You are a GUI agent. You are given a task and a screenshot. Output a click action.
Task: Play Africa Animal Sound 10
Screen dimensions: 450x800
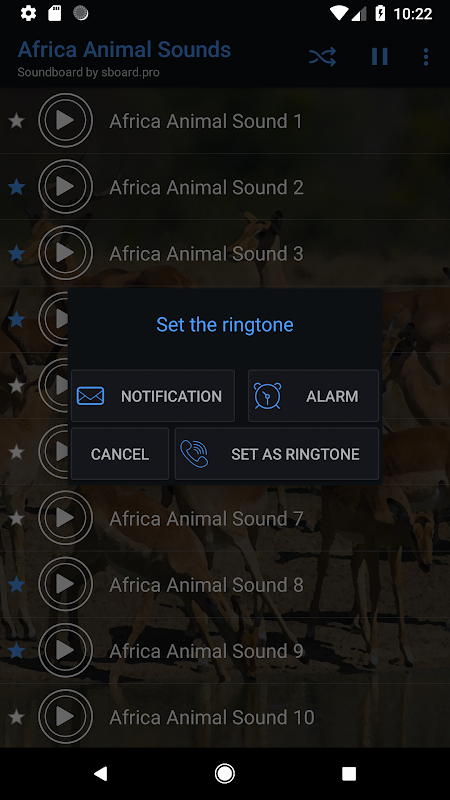click(x=65, y=717)
